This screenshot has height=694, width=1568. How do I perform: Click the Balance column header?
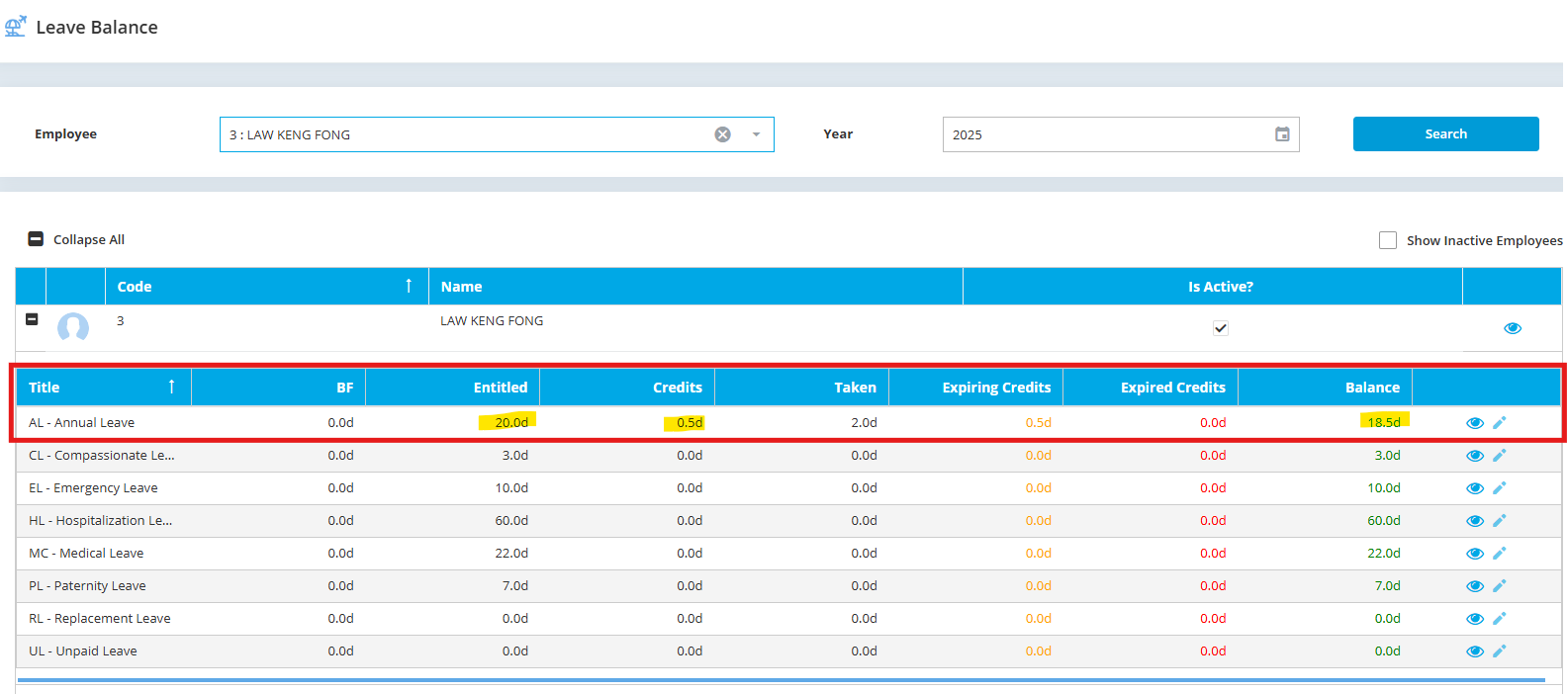[x=1326, y=388]
